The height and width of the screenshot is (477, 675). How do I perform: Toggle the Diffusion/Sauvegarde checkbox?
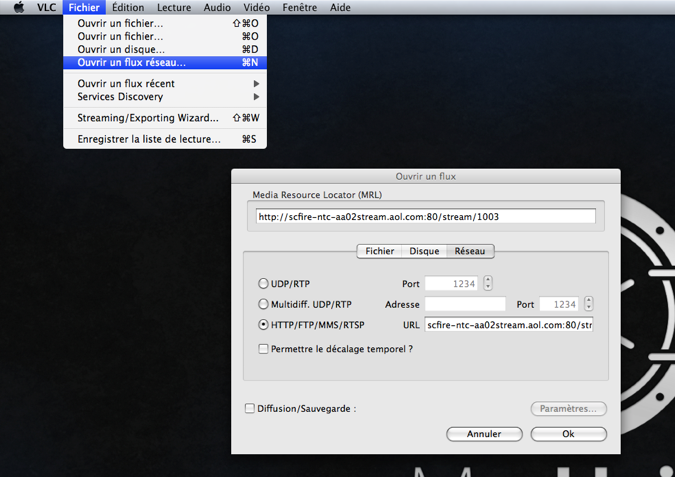tap(250, 408)
